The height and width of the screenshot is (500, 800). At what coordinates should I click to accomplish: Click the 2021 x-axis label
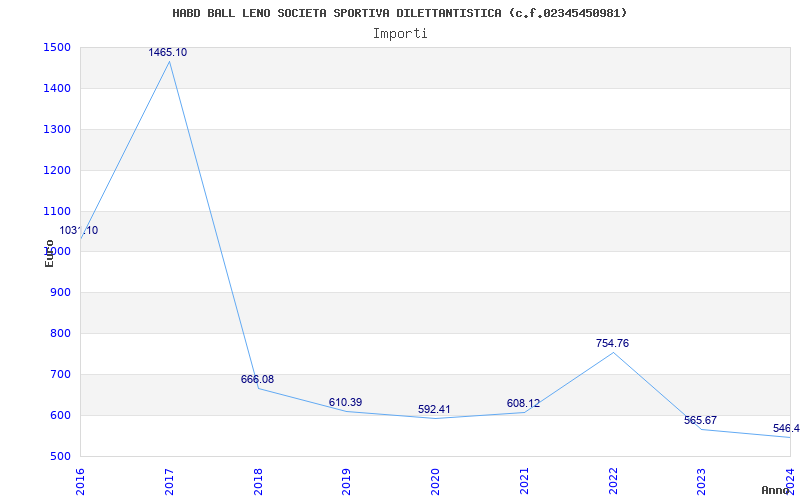coord(524,482)
